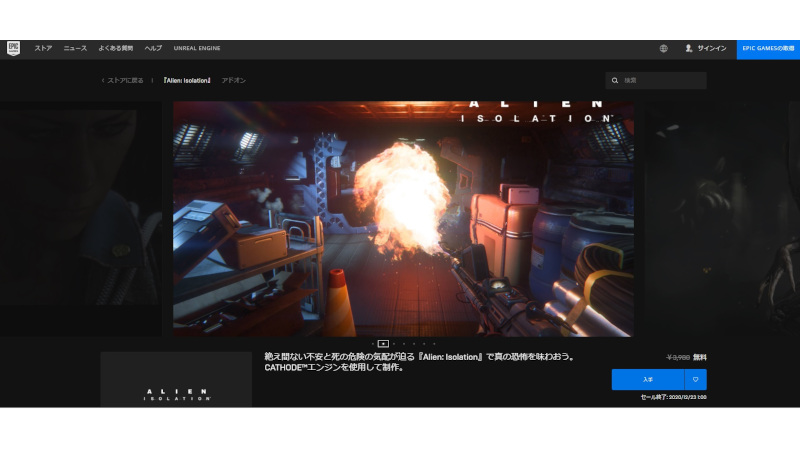Show next dimmed slide on right
800x450 pixels.
tap(722, 219)
